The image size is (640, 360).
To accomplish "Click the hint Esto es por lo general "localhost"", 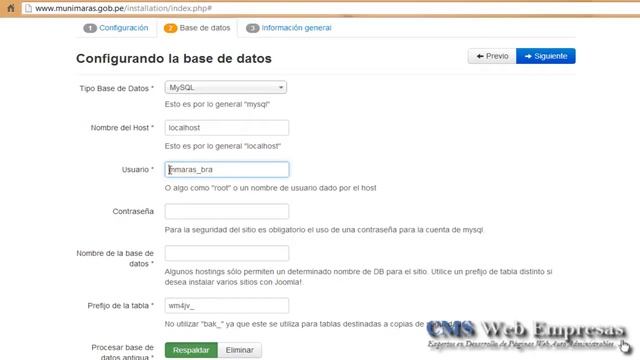I will click(223, 146).
